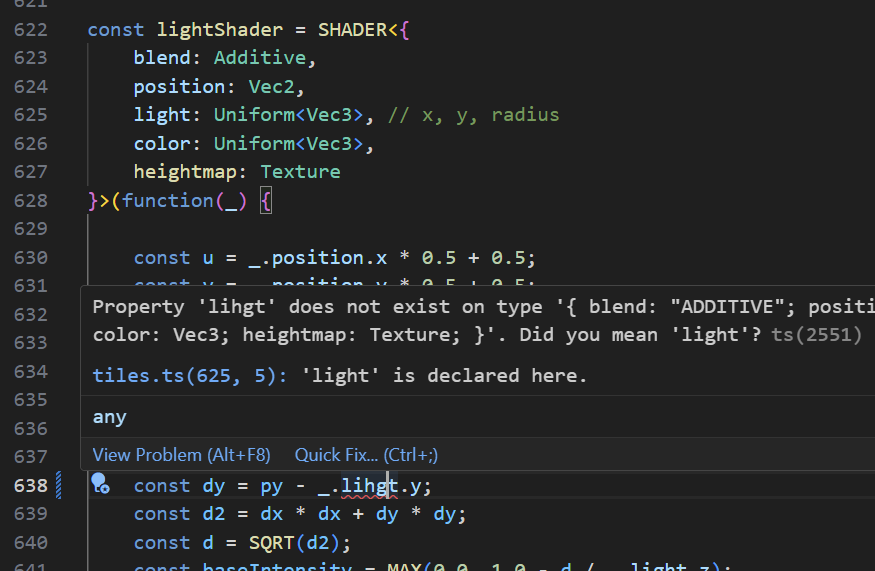
Task: Click the Additive blend type
Action: (x=260, y=58)
